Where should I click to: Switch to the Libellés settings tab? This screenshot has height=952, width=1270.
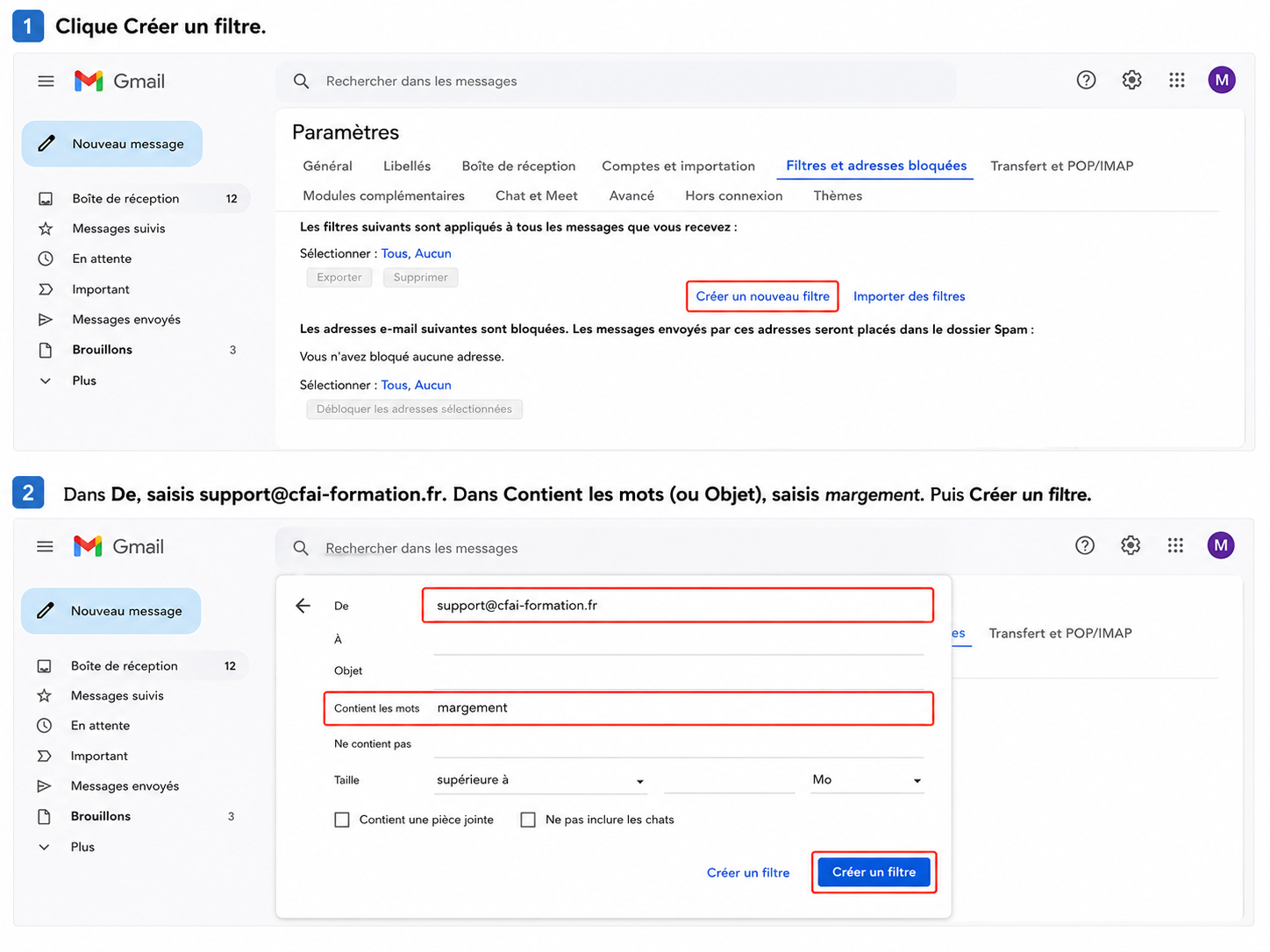point(407,166)
